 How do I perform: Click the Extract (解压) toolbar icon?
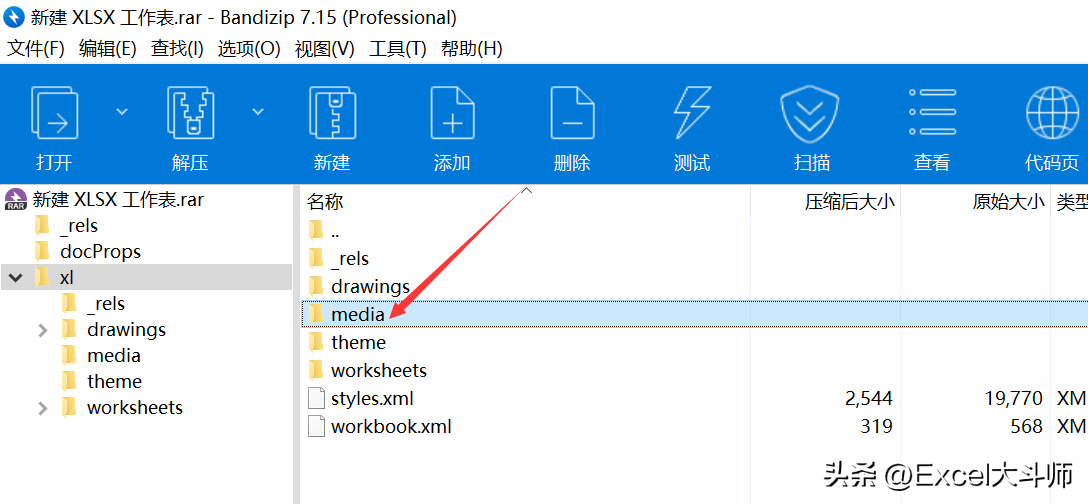pos(189,112)
